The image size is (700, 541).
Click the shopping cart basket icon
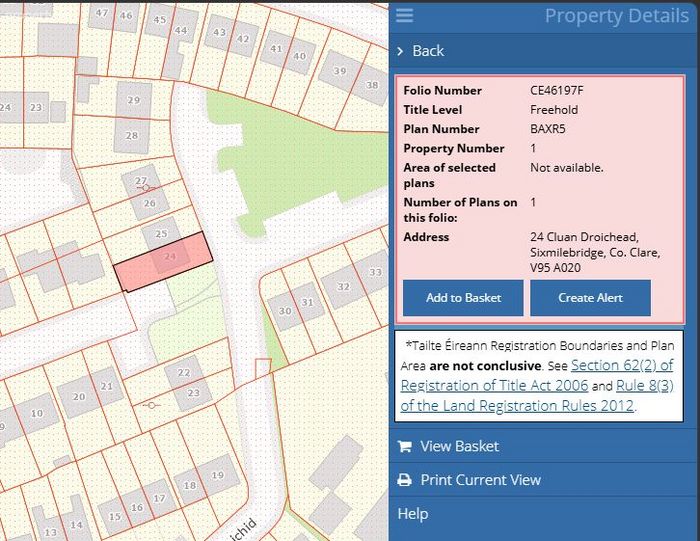(x=404, y=446)
